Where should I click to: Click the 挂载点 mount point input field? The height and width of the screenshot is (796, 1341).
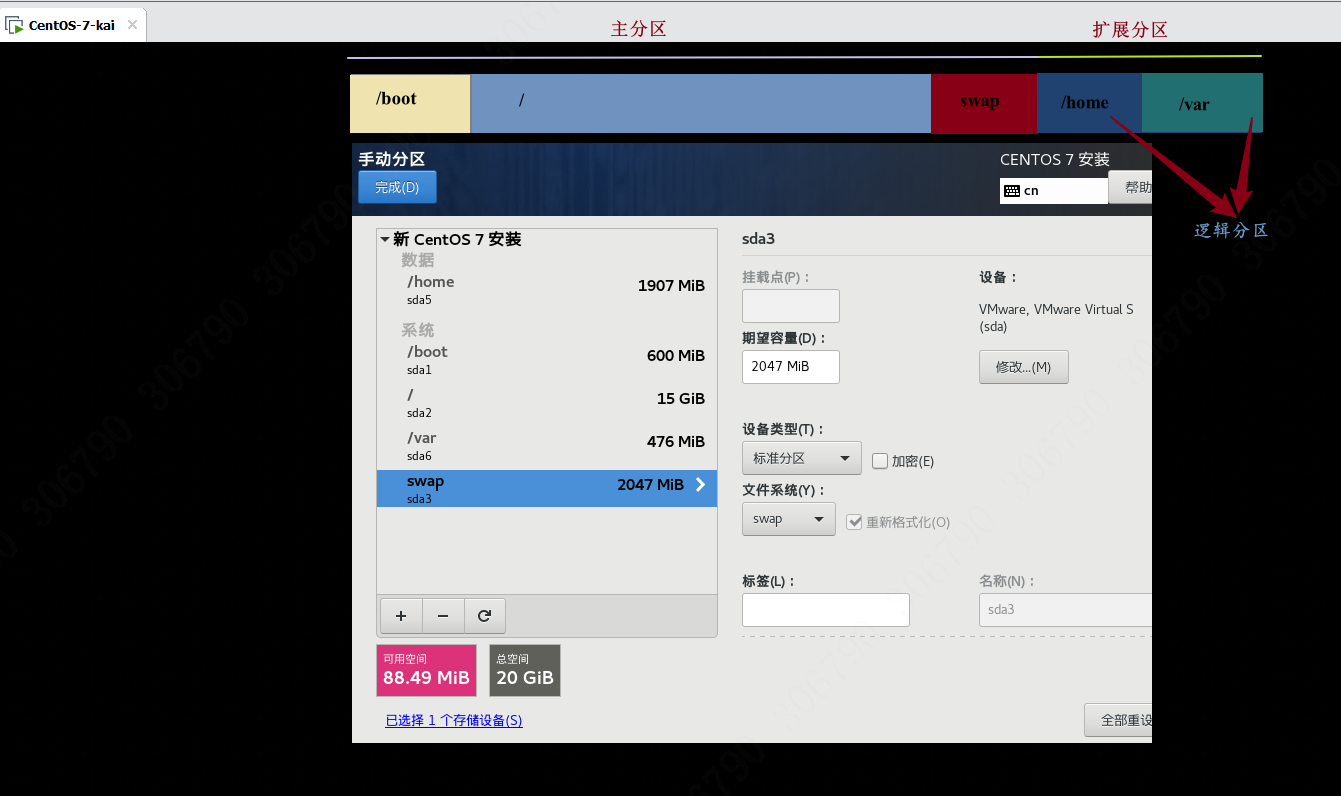790,305
